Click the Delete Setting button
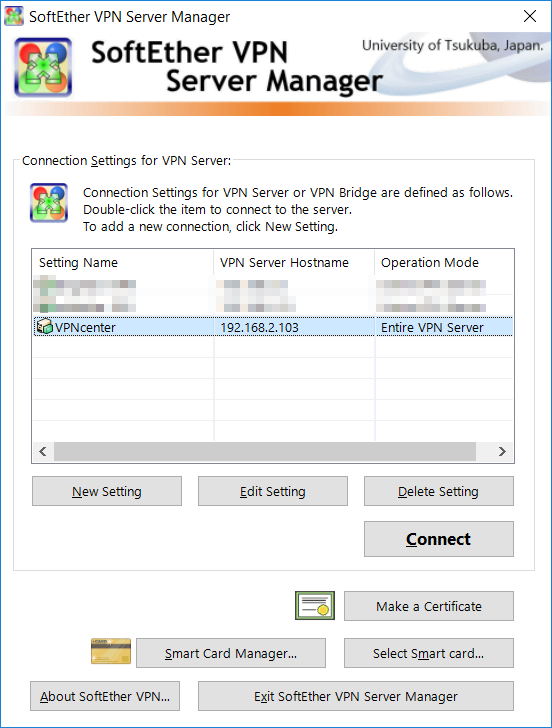 coord(439,491)
